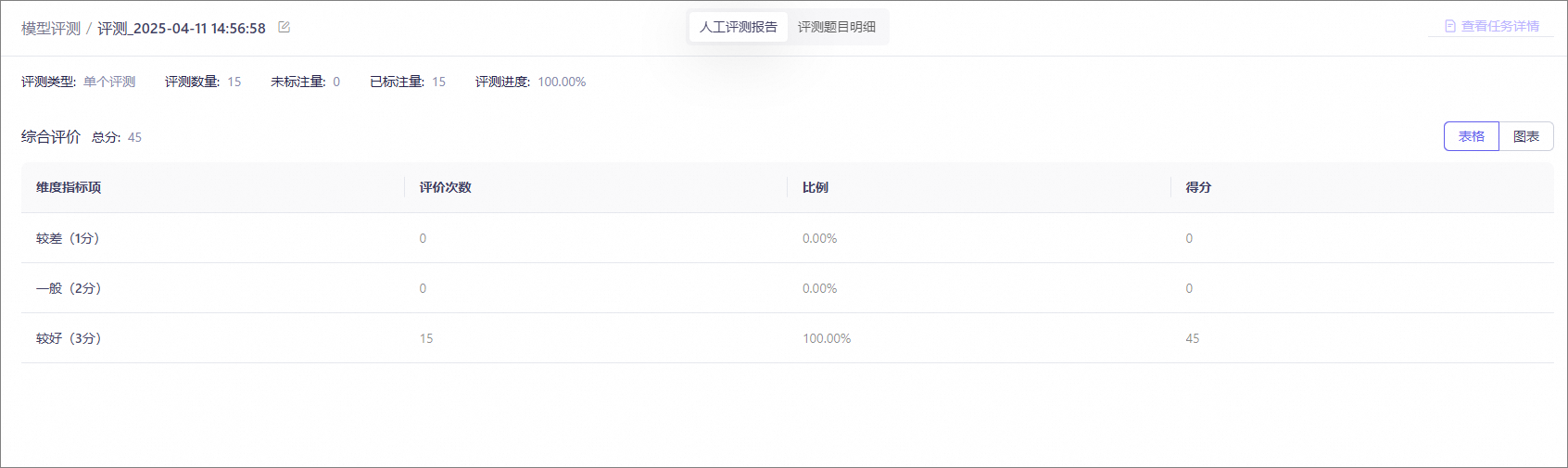Select the 一般（2分）row label
Viewport: 1568px width, 468px height.
pyautogui.click(x=69, y=288)
